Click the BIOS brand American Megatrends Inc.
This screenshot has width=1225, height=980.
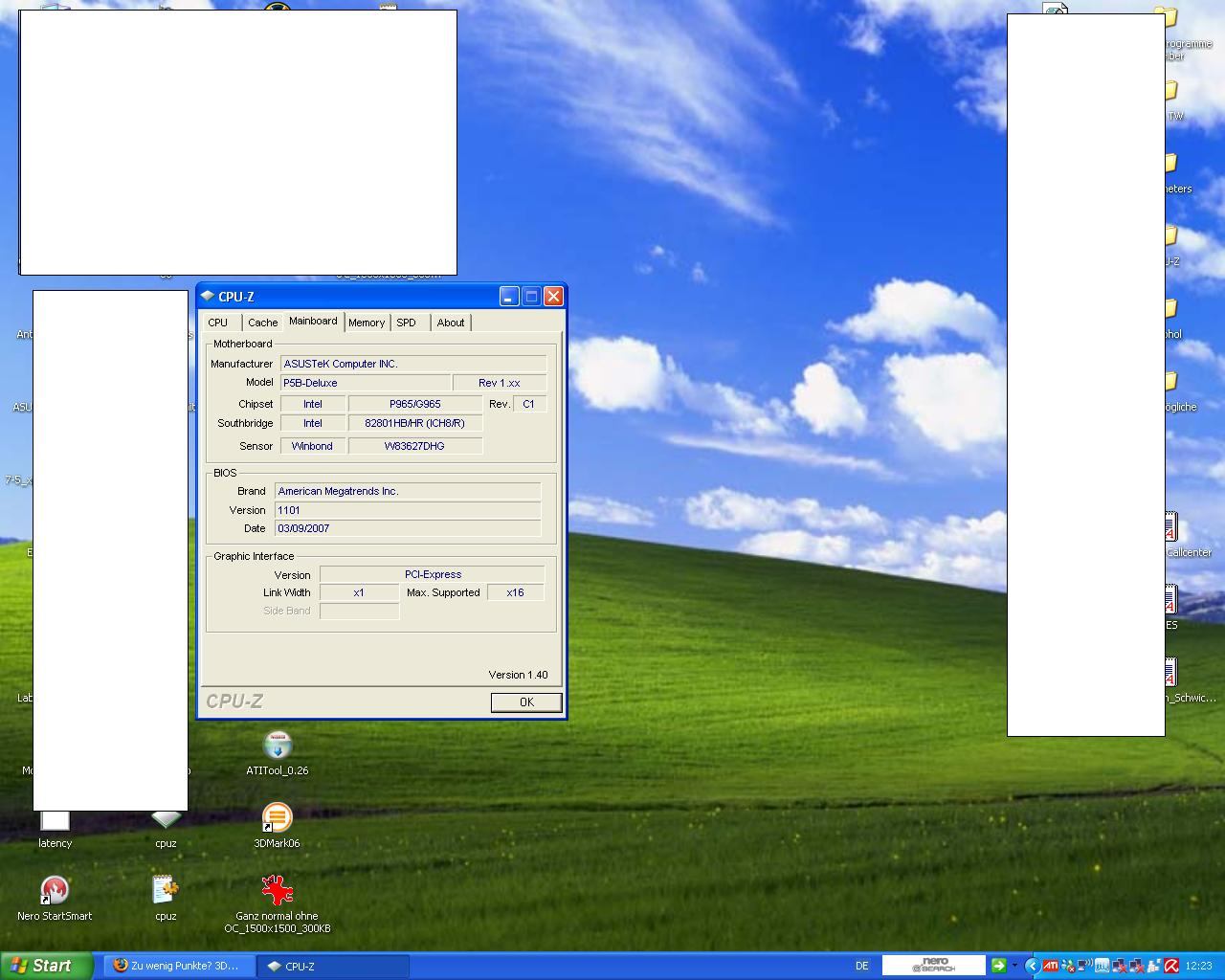pyautogui.click(x=408, y=491)
